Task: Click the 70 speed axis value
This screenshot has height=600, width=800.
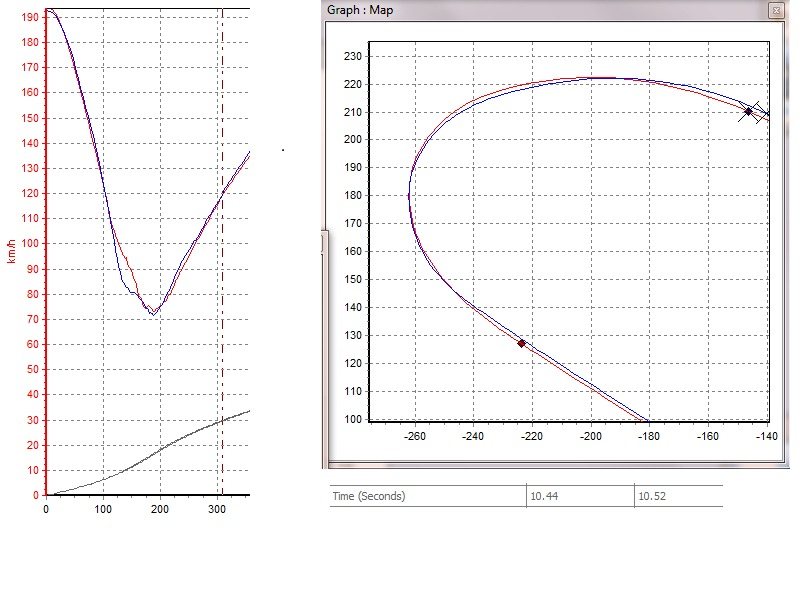Action: [x=32, y=319]
